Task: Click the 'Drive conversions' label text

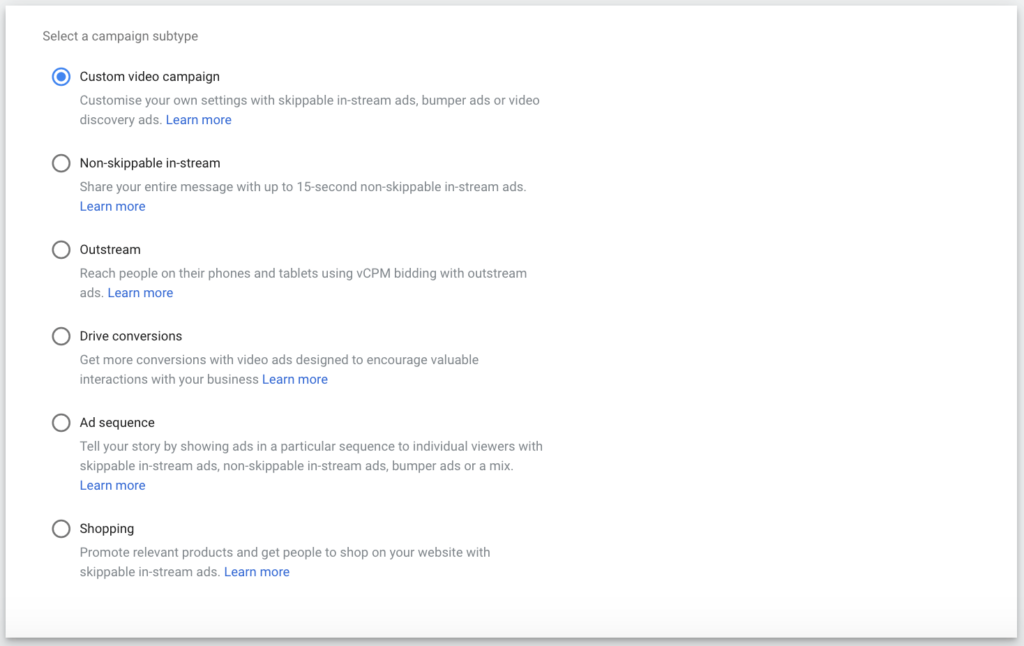Action: point(131,336)
